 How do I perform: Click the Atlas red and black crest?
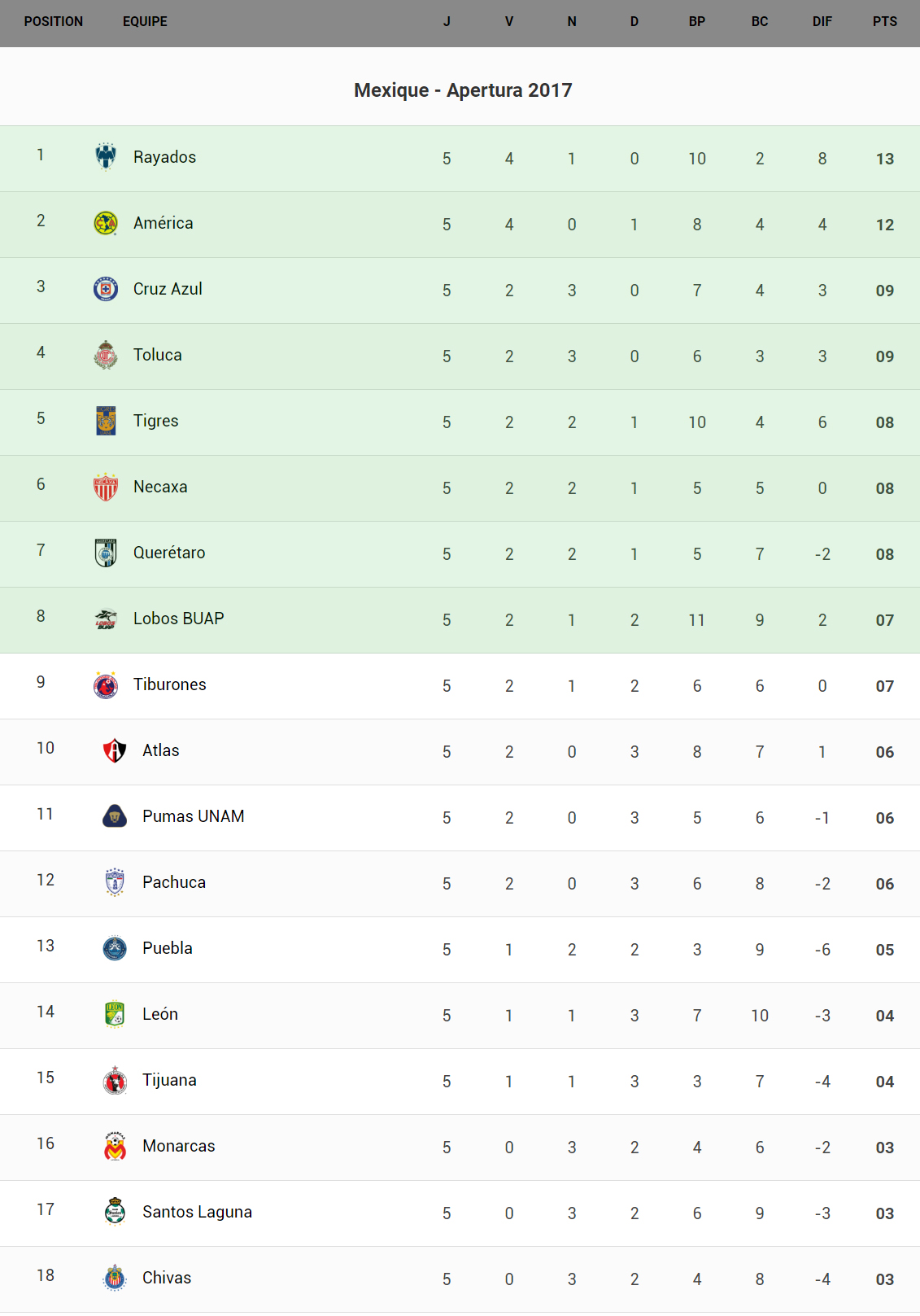point(115,750)
